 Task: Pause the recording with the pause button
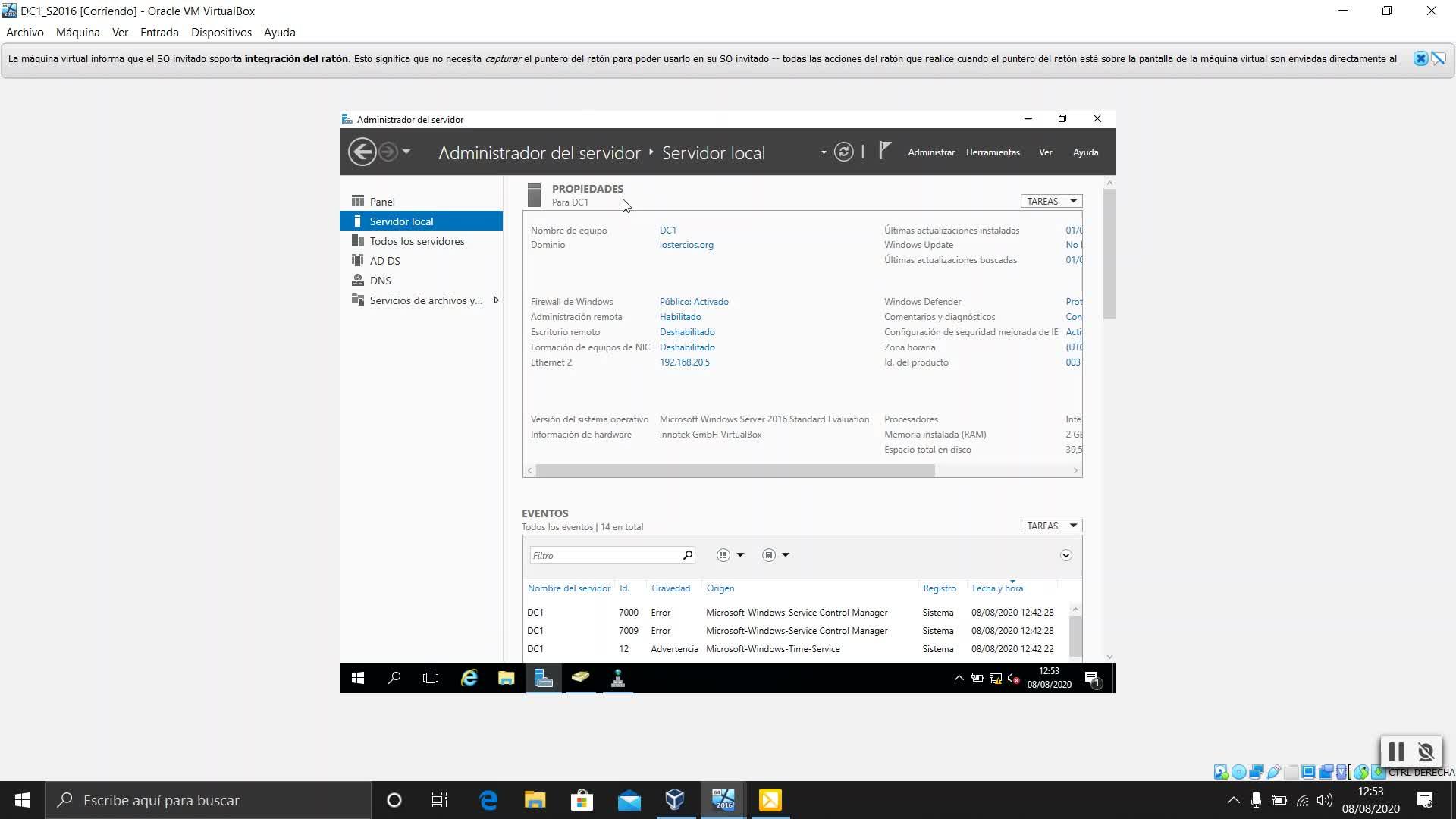(1396, 752)
